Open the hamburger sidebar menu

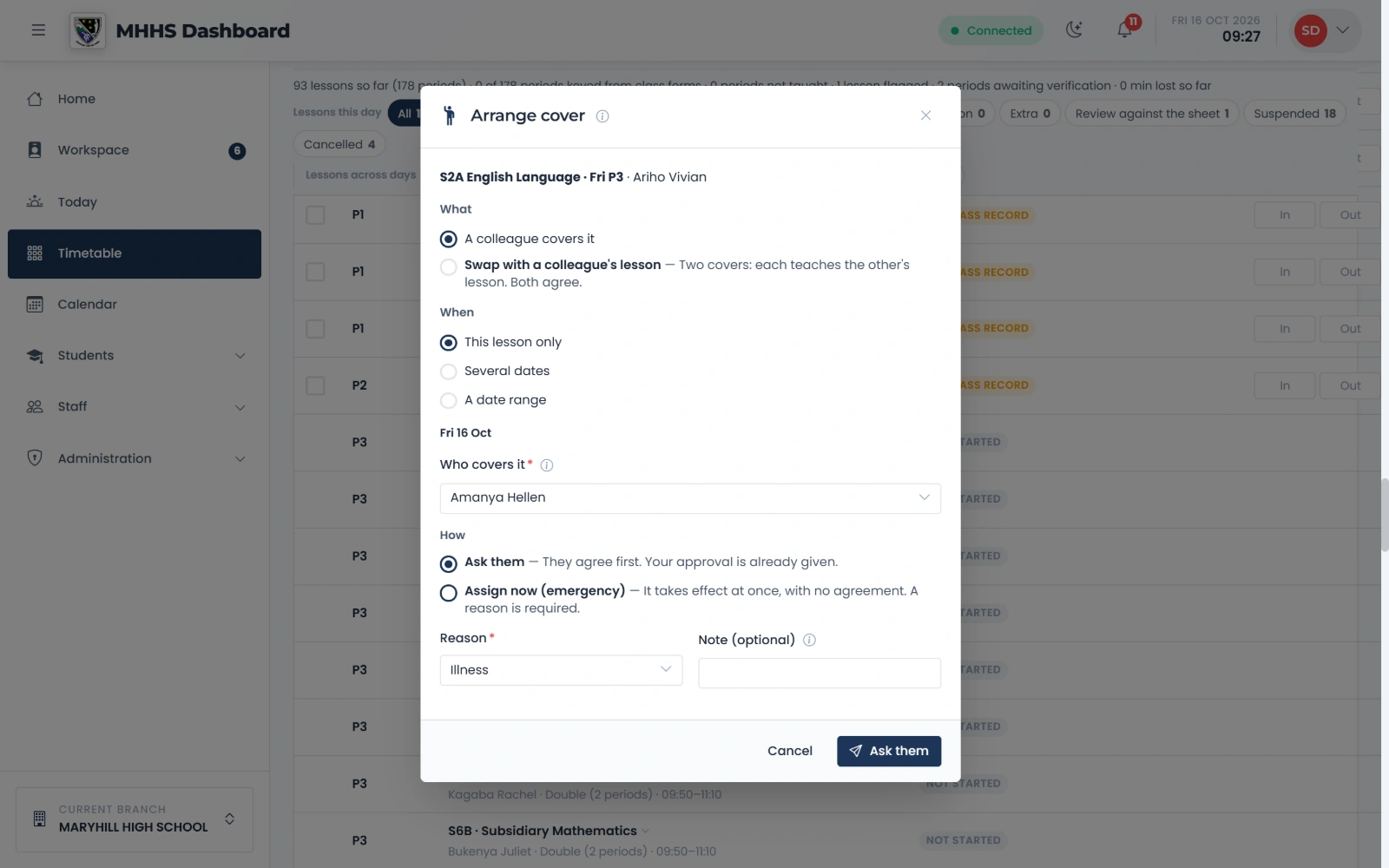tap(38, 30)
